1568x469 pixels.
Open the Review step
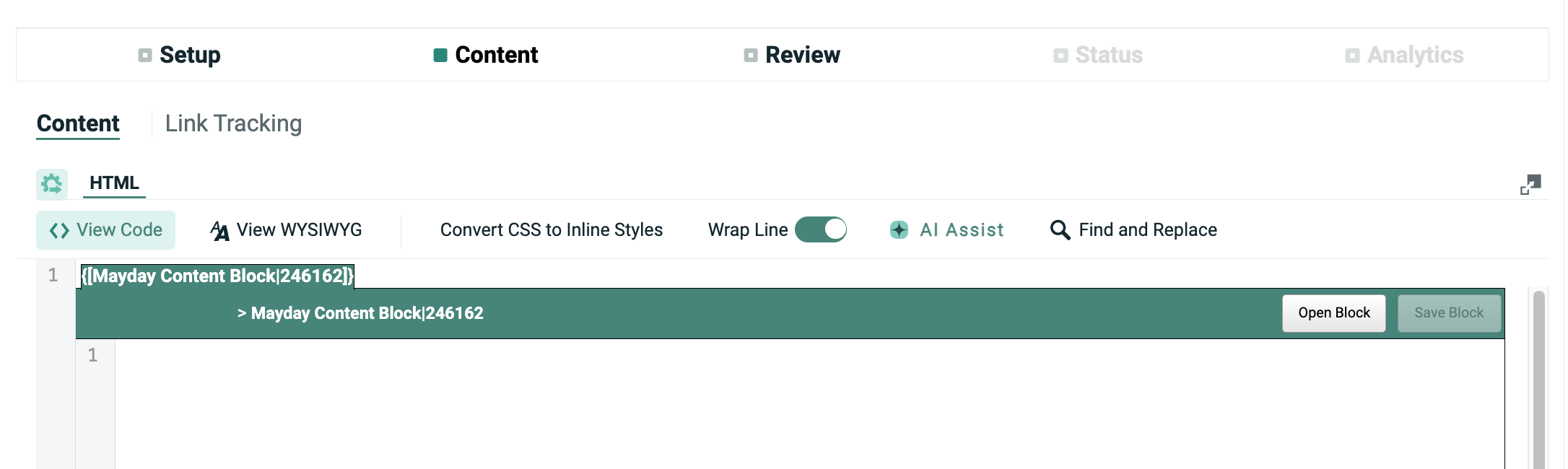[802, 56]
